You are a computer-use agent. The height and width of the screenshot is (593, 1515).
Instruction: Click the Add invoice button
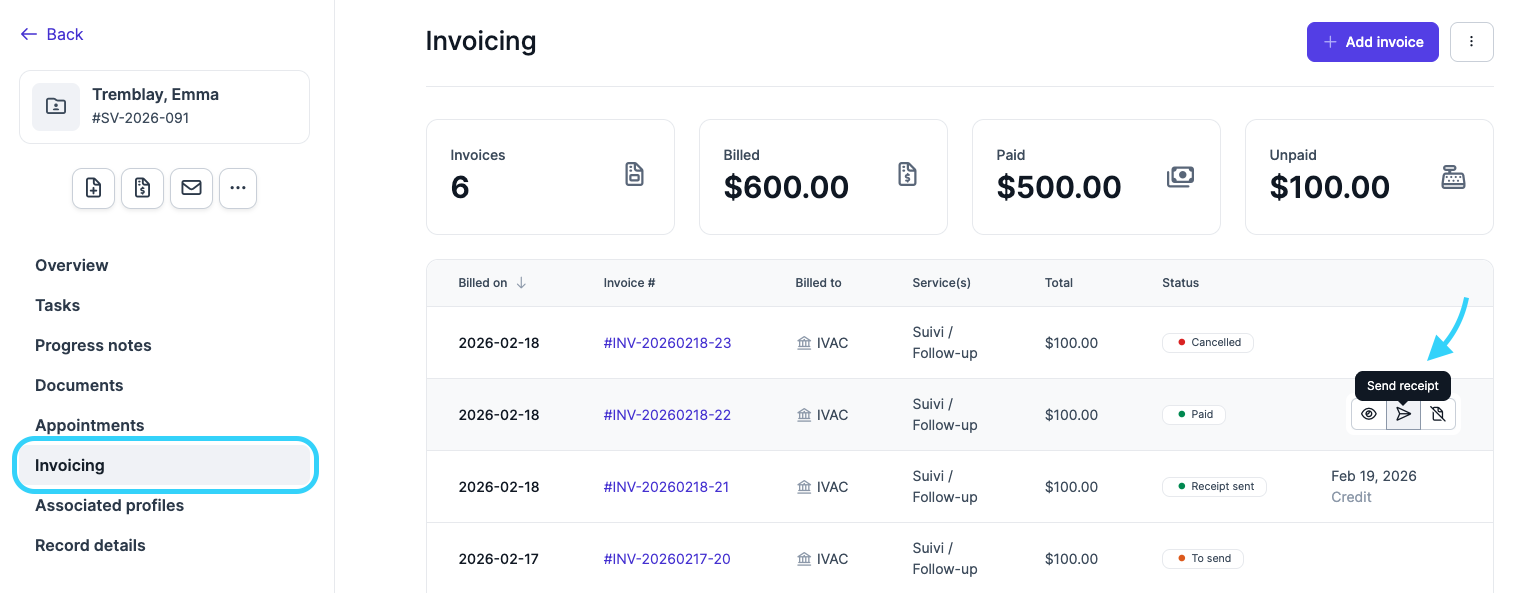pos(1372,42)
